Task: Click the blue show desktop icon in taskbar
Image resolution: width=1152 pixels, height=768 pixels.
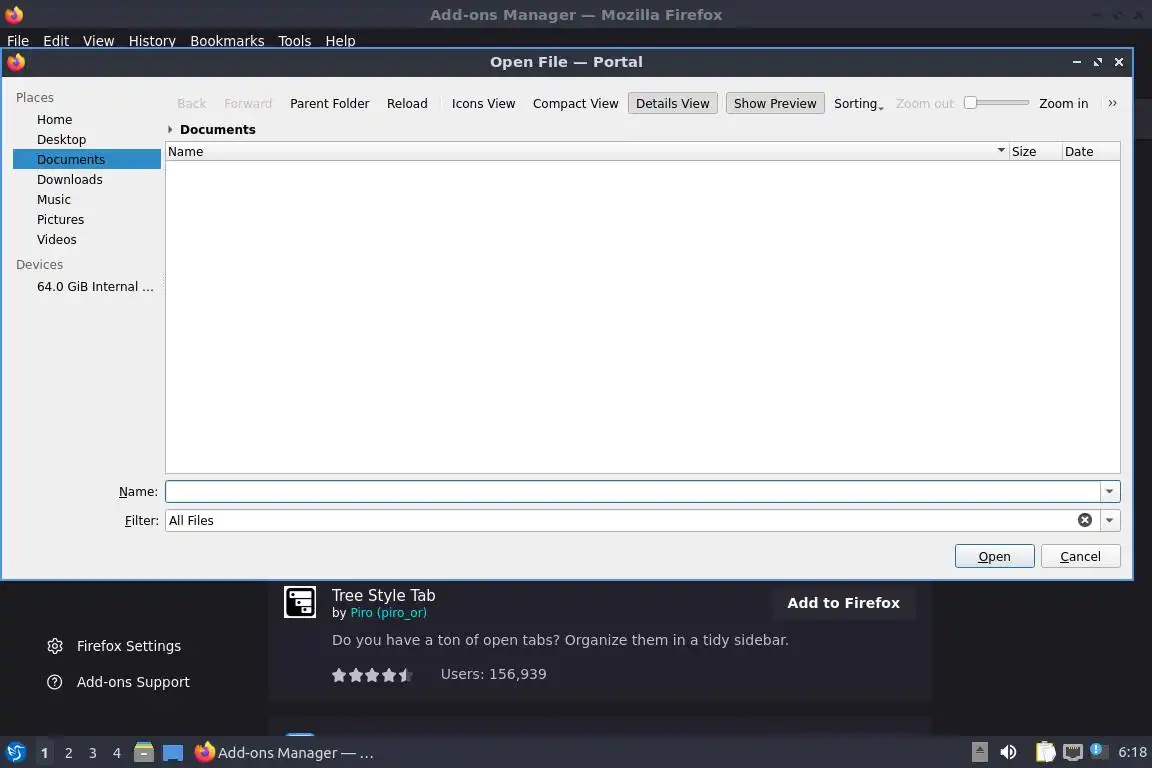Action: [173, 753]
